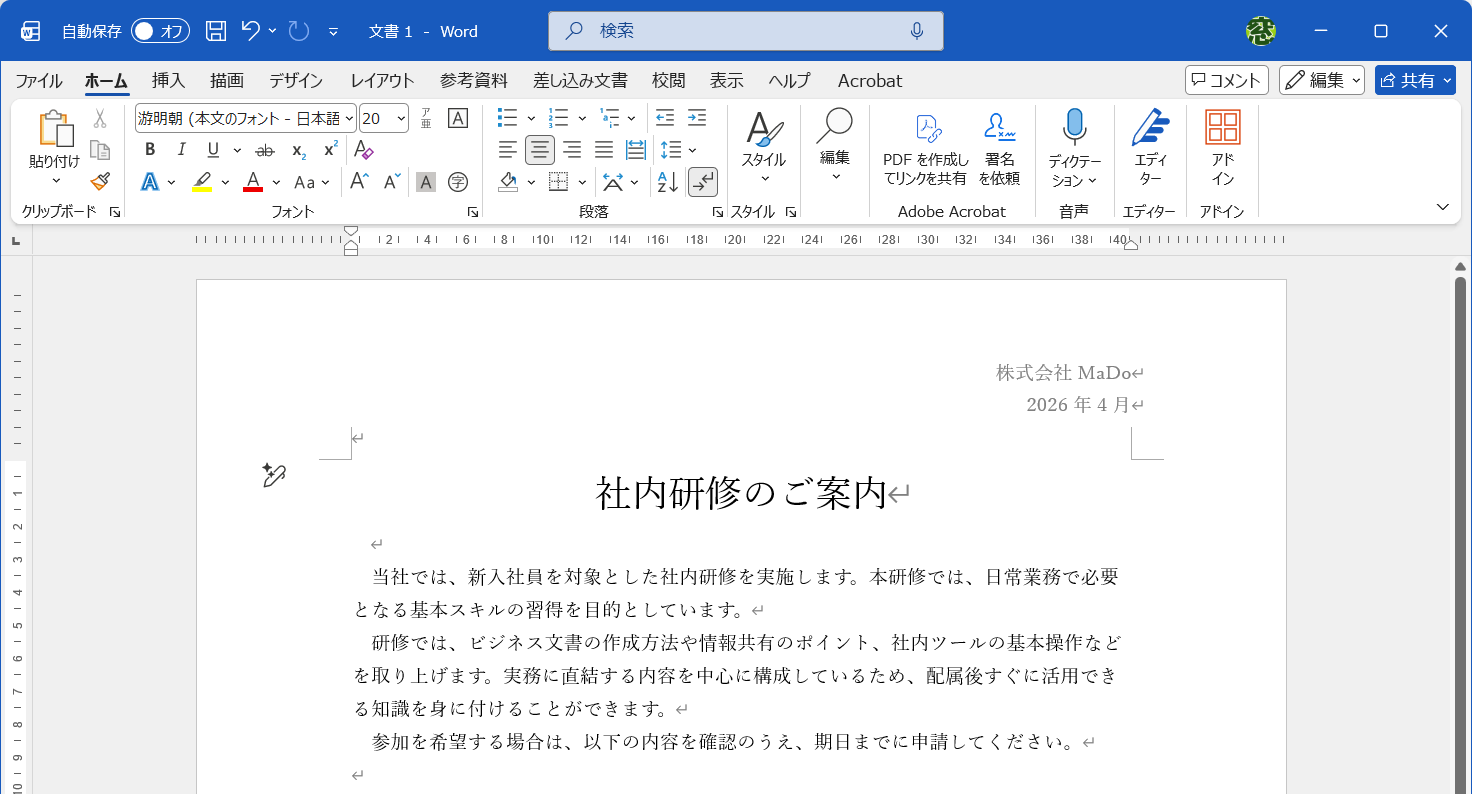Toggle bold formatting
This screenshot has width=1472, height=794.
pos(149,149)
